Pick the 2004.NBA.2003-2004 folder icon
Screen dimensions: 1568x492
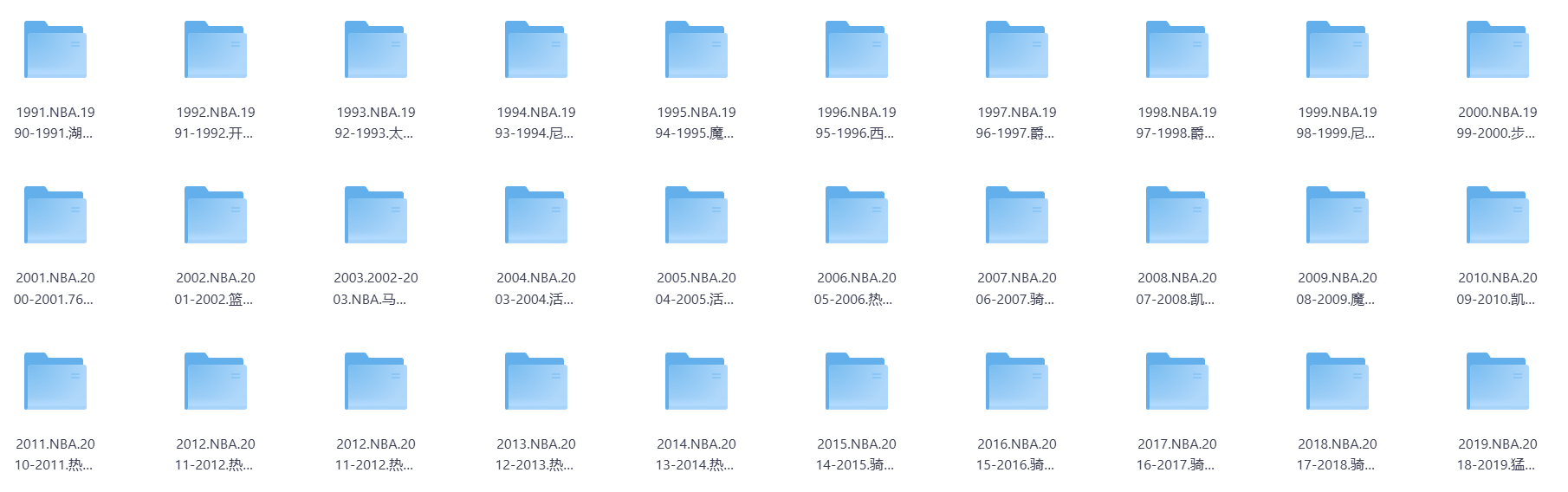(536, 216)
